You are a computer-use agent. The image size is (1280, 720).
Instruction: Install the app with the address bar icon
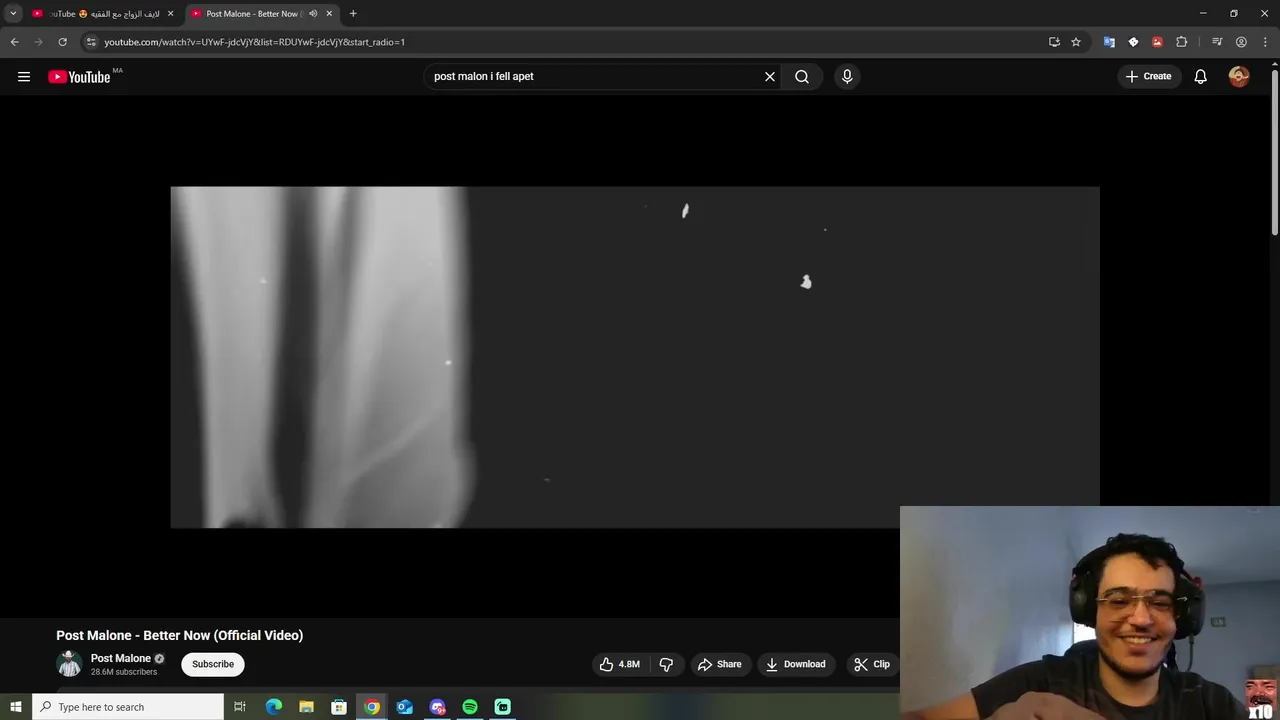[x=1054, y=42]
